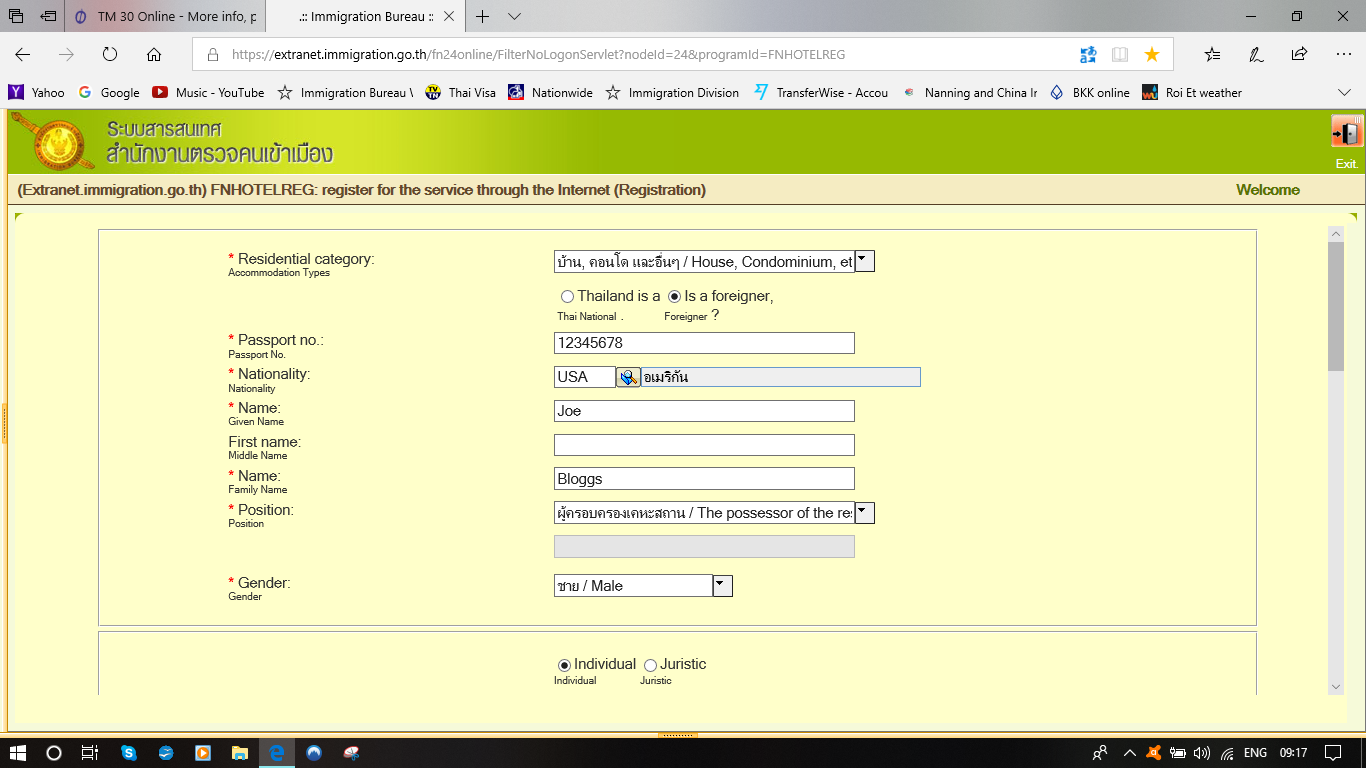Click the Exit icon at top right

coord(1346,130)
